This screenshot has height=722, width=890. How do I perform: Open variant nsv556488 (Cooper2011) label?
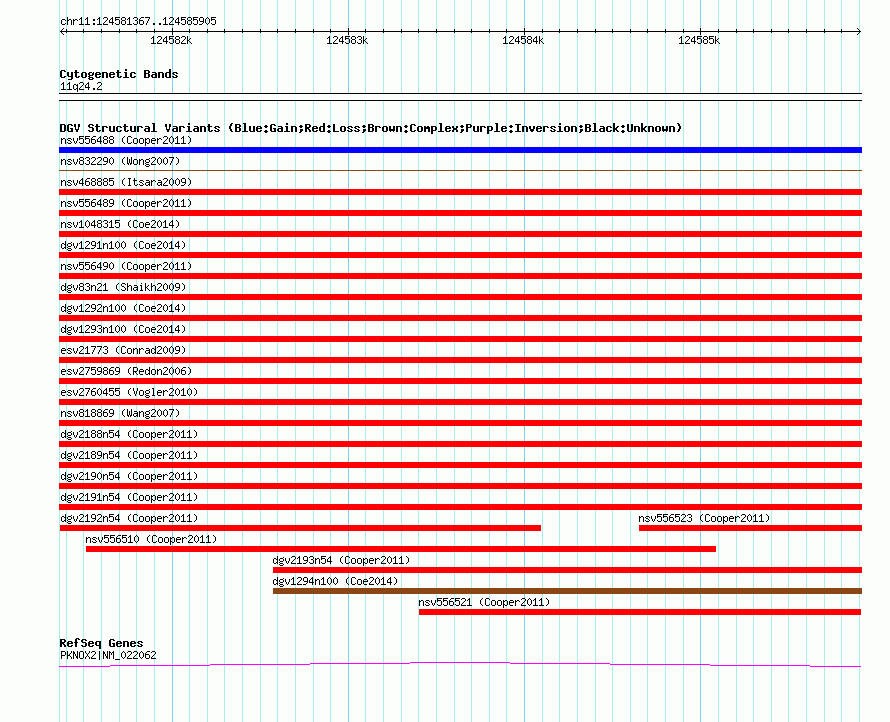click(126, 140)
